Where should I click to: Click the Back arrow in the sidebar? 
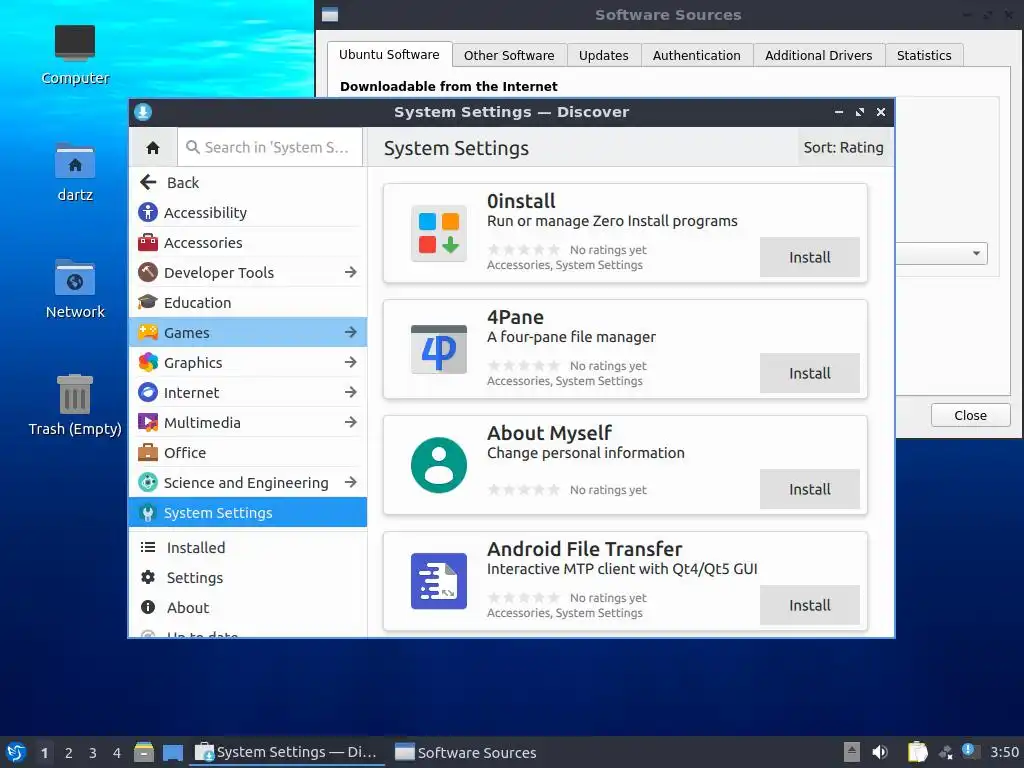[x=148, y=182]
